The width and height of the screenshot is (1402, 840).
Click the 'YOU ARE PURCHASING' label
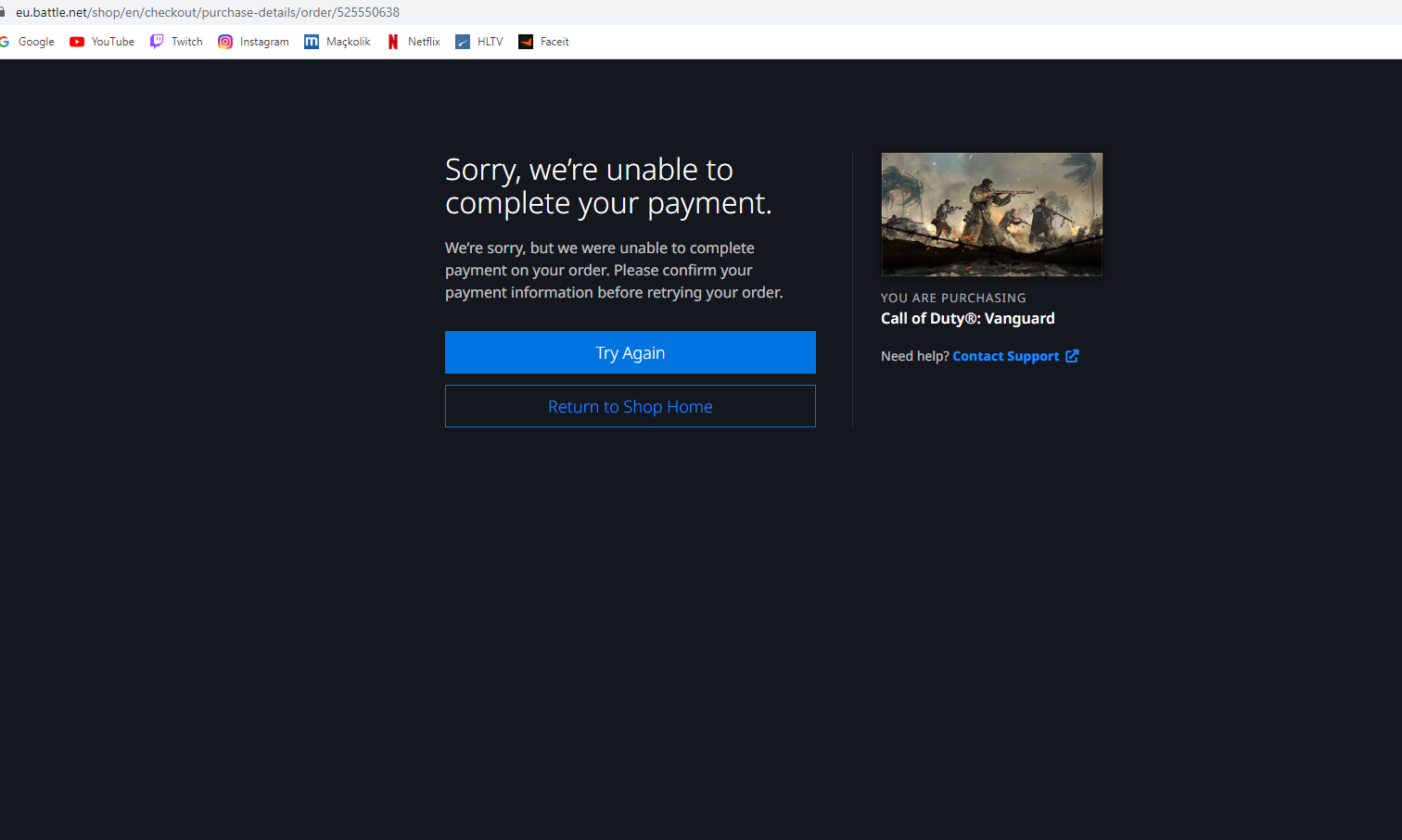coord(953,298)
